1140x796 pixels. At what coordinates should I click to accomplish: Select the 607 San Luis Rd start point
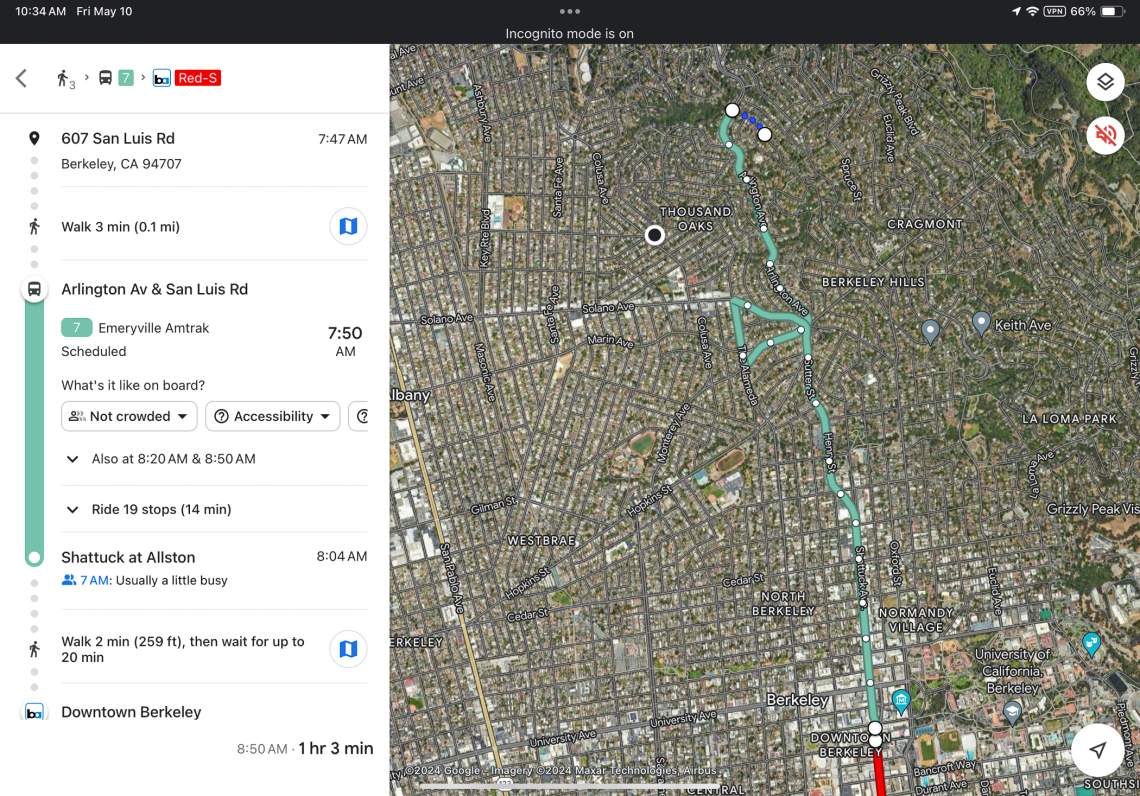click(x=118, y=138)
